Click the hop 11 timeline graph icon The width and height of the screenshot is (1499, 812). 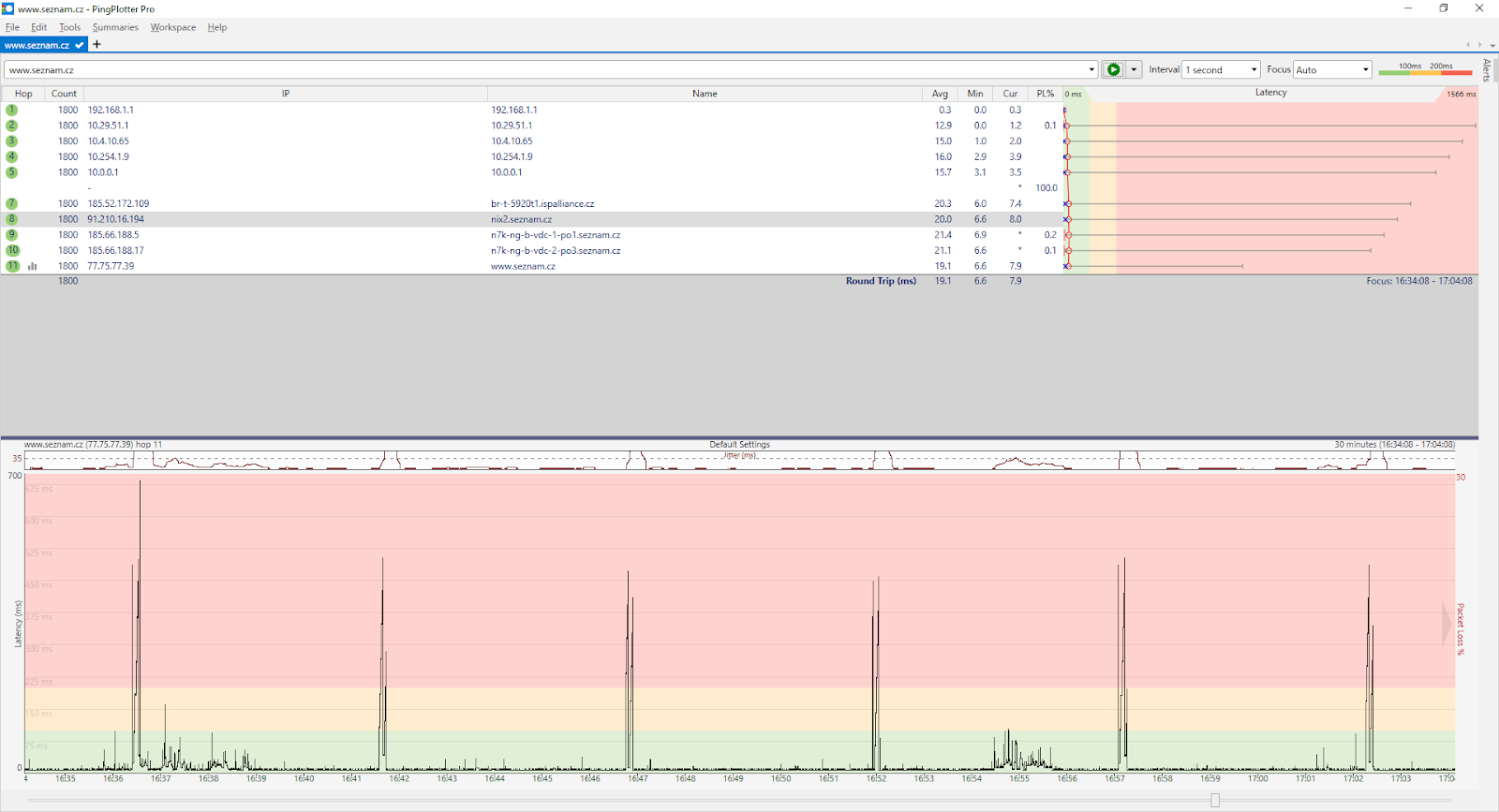click(x=33, y=266)
